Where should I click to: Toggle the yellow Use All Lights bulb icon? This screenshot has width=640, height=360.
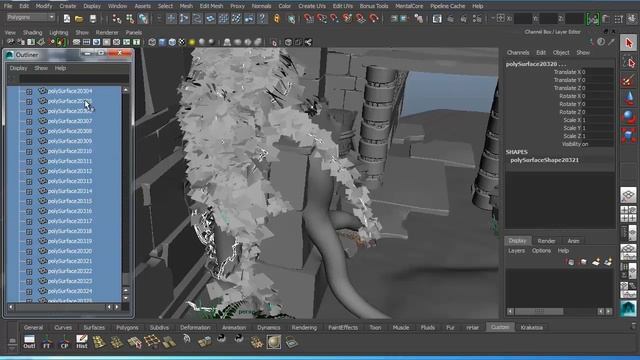tap(192, 42)
